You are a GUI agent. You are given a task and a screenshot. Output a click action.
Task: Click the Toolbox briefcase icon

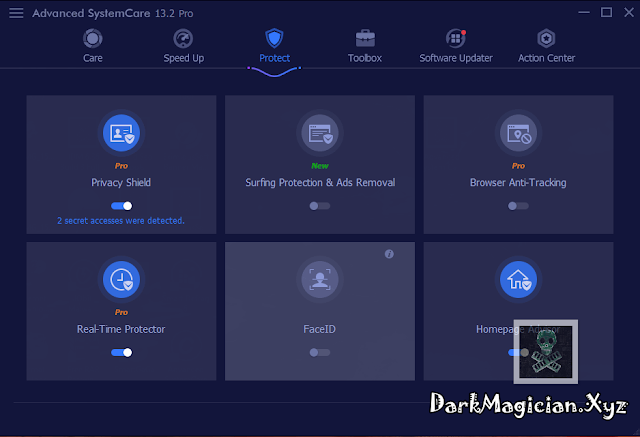[365, 38]
